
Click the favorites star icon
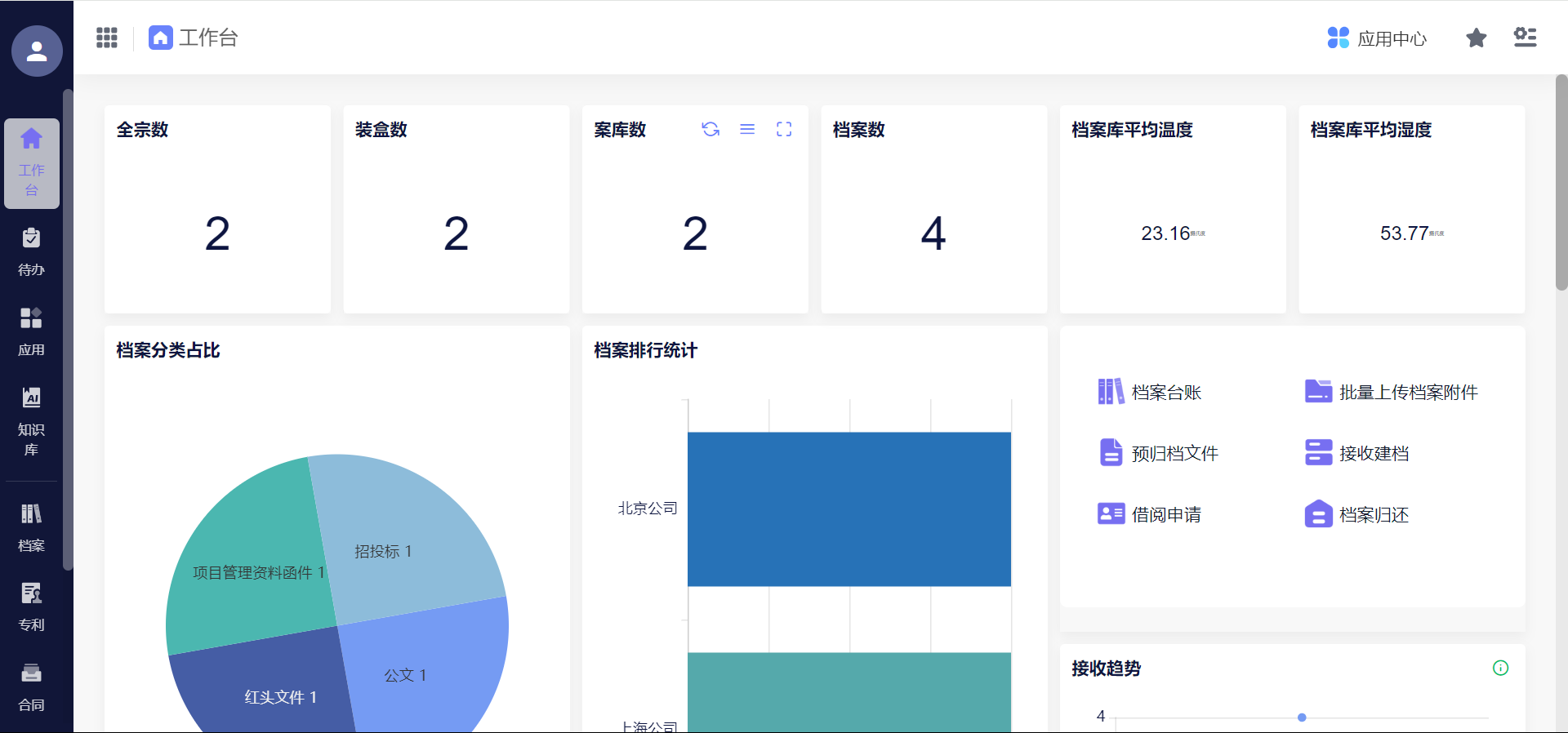(x=1476, y=38)
